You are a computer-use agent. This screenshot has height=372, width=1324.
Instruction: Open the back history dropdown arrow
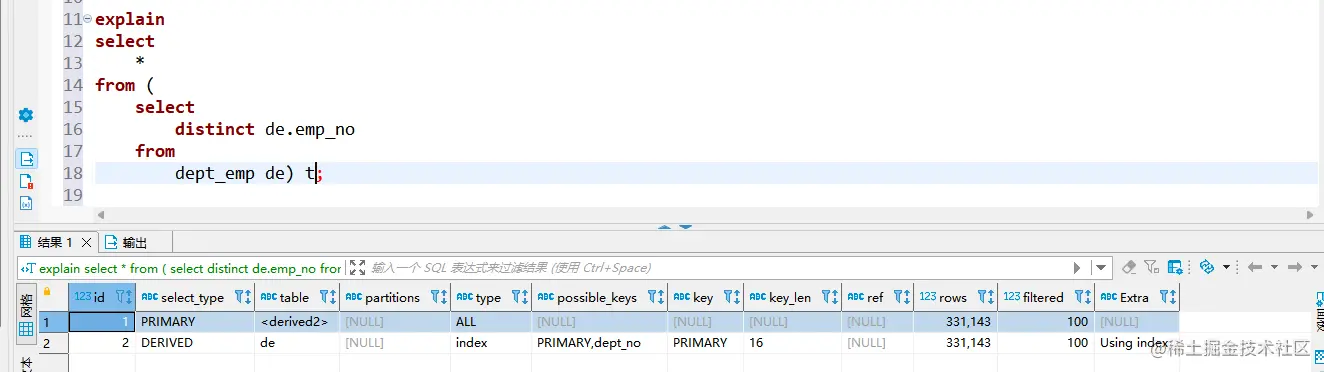coord(1274,268)
